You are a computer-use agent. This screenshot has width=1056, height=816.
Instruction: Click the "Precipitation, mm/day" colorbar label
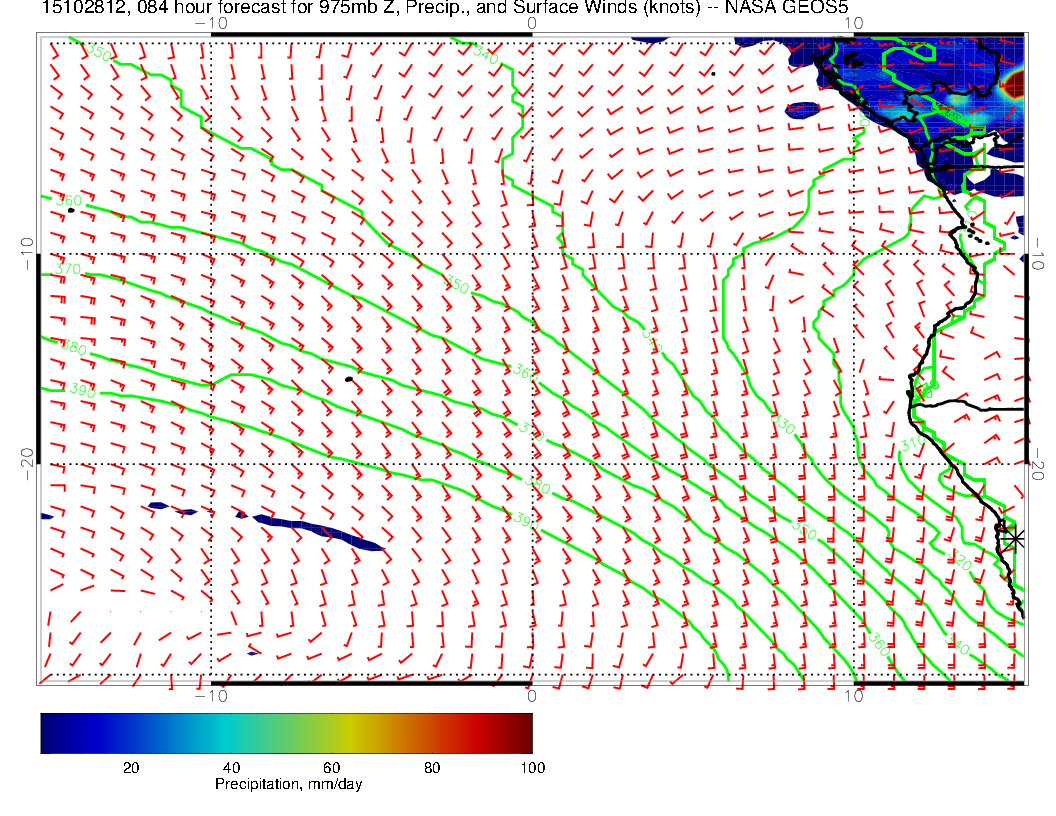click(288, 785)
